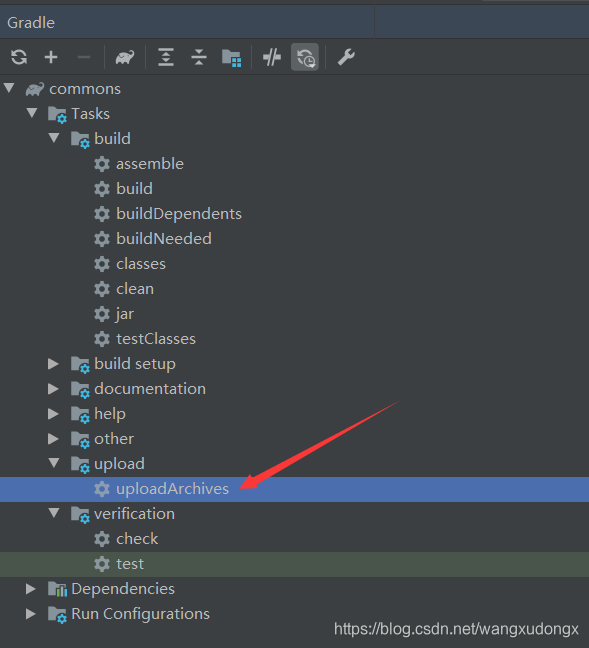Expand the build setup group
The image size is (589, 648).
click(53, 364)
